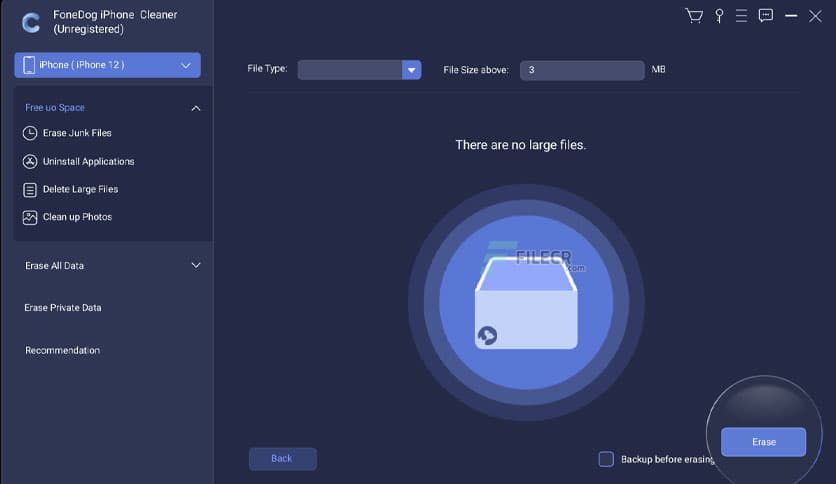Enable the Backup before erasing checkbox
Screen dimensions: 836x484
tap(606, 459)
